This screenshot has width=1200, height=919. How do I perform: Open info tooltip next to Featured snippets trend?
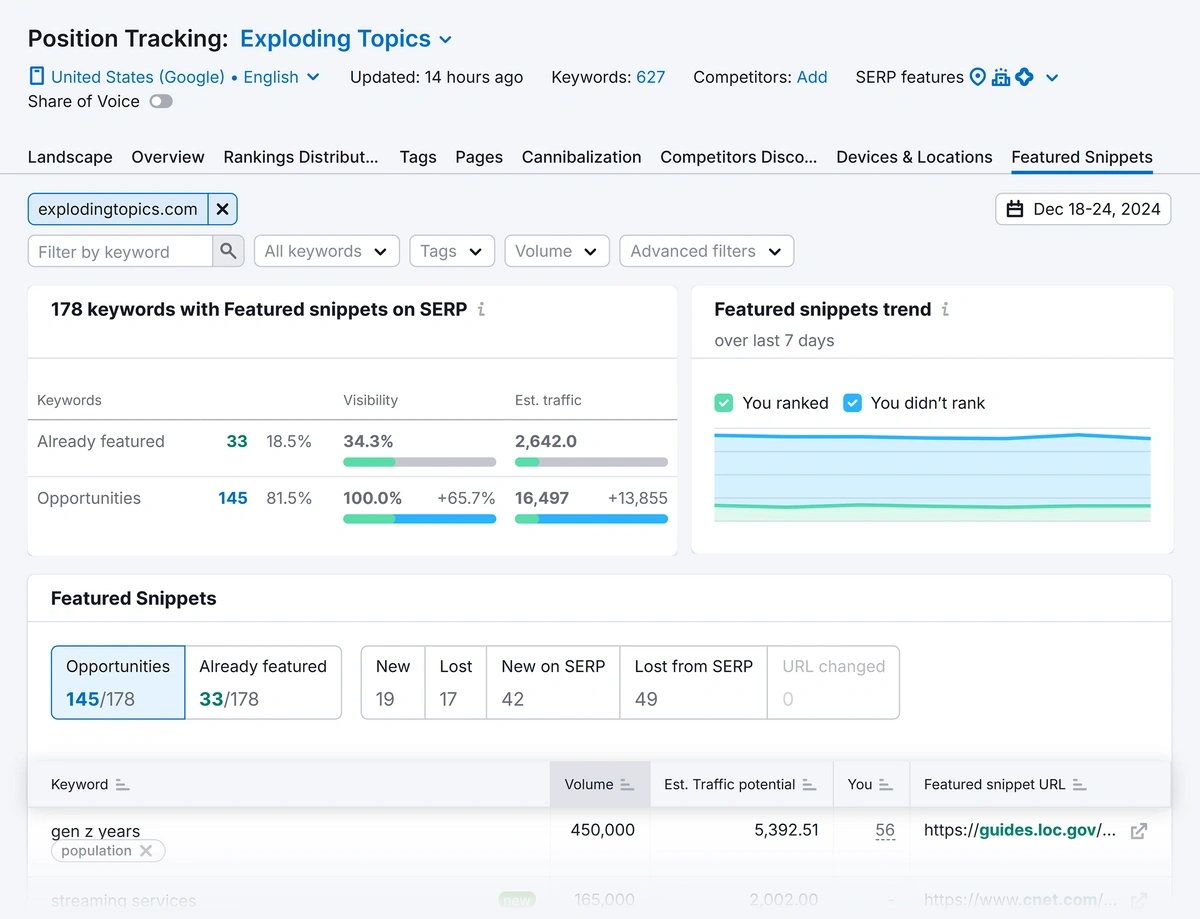(x=945, y=309)
